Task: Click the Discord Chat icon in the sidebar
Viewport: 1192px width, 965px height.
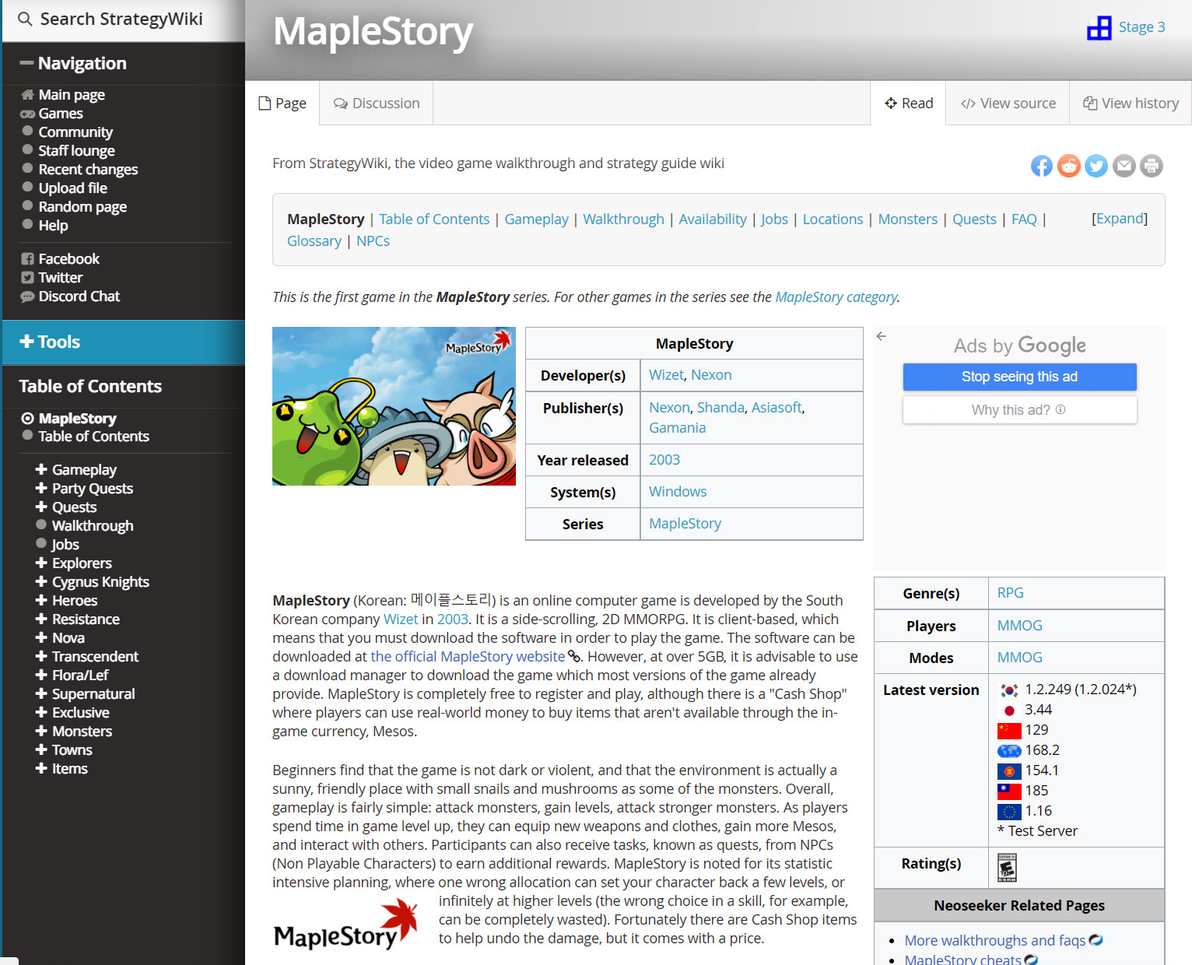Action: [x=27, y=297]
